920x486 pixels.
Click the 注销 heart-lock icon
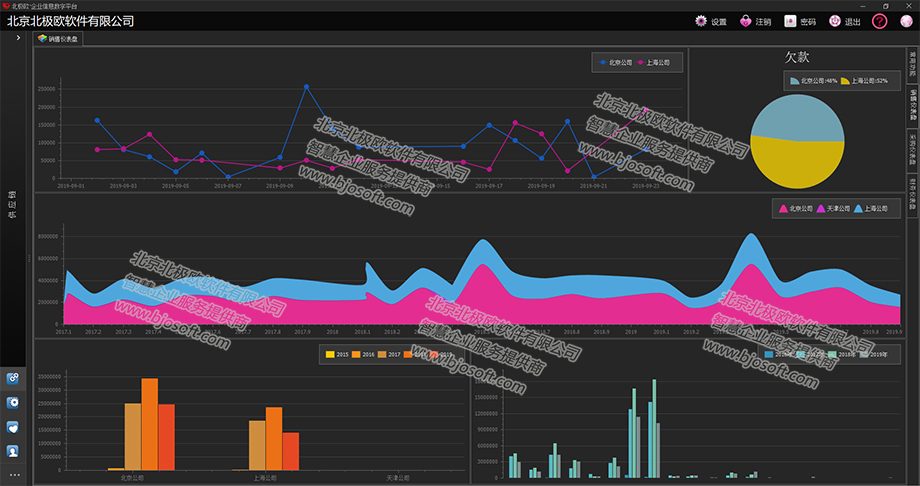pos(746,21)
